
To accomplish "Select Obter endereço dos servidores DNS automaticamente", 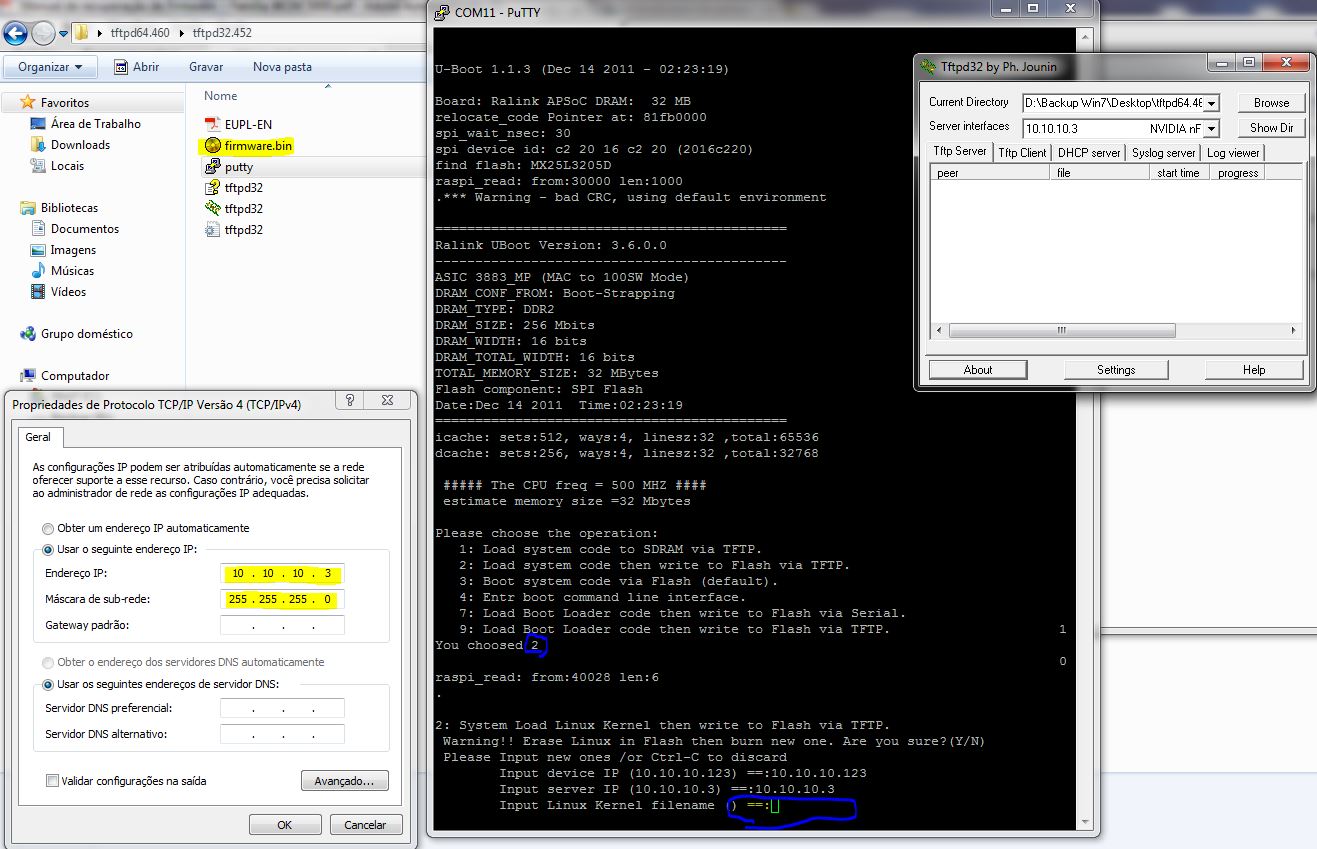I will (x=48, y=662).
